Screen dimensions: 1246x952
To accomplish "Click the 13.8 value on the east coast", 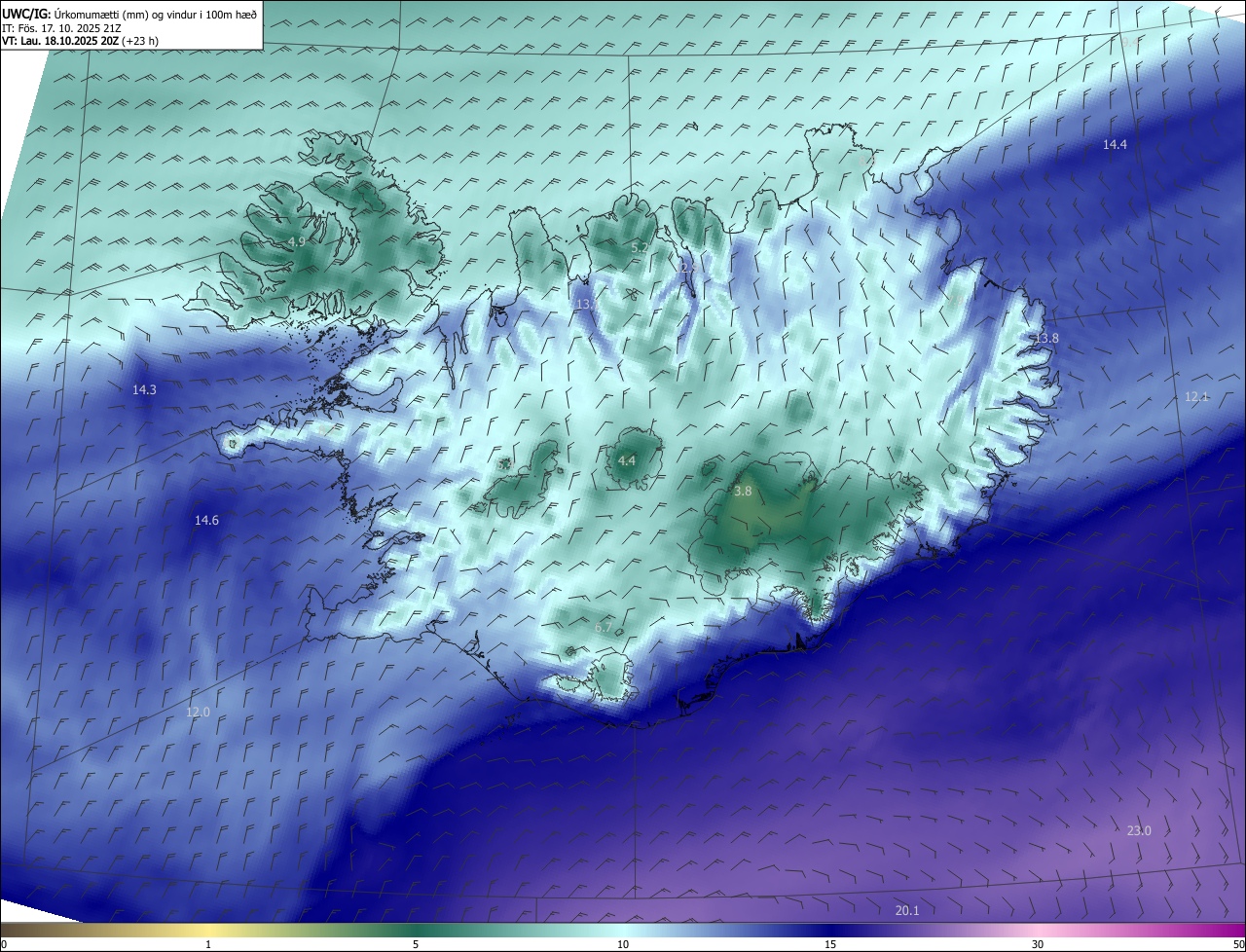I will [1046, 338].
